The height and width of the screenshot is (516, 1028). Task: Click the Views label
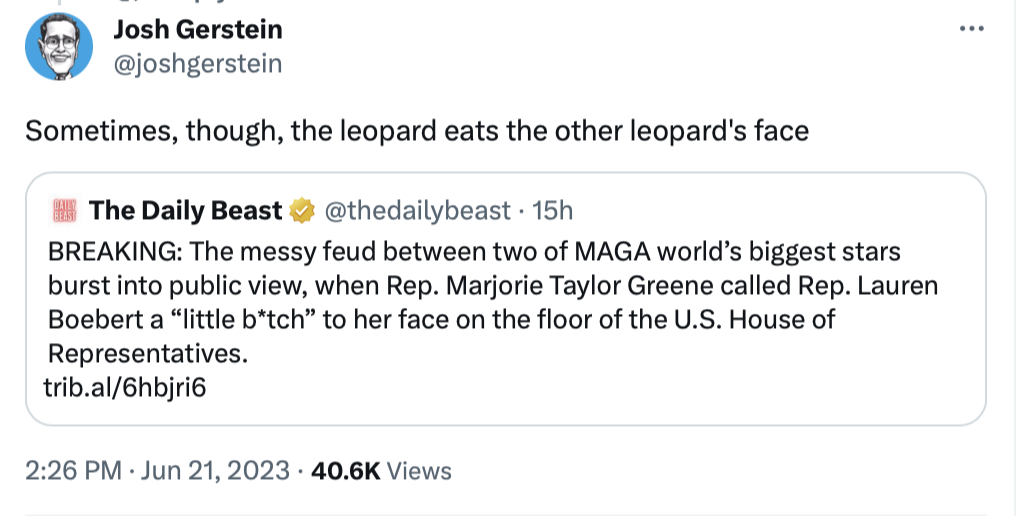(x=418, y=470)
